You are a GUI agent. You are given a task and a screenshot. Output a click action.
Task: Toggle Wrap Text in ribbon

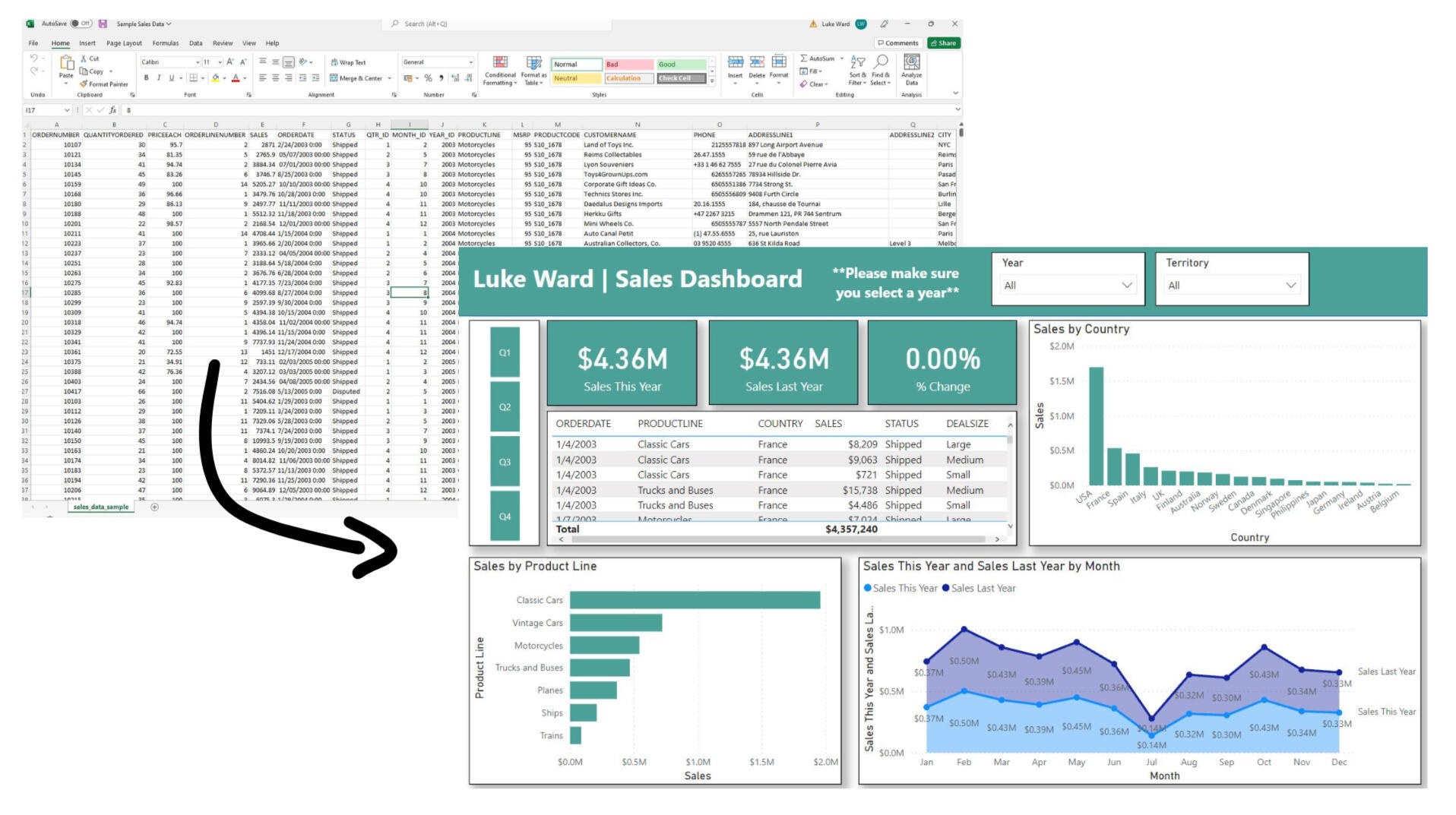tap(348, 62)
